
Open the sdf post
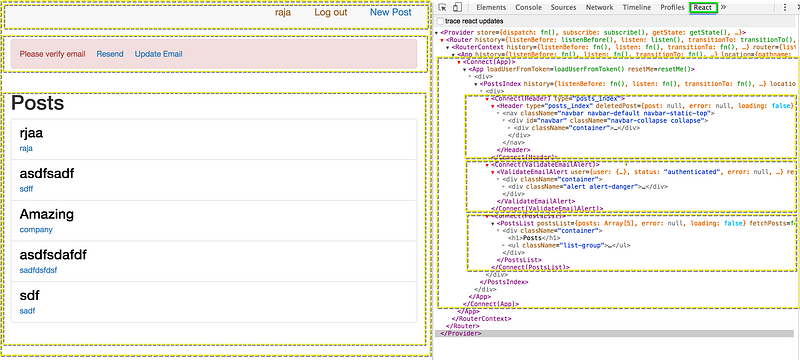(30, 296)
